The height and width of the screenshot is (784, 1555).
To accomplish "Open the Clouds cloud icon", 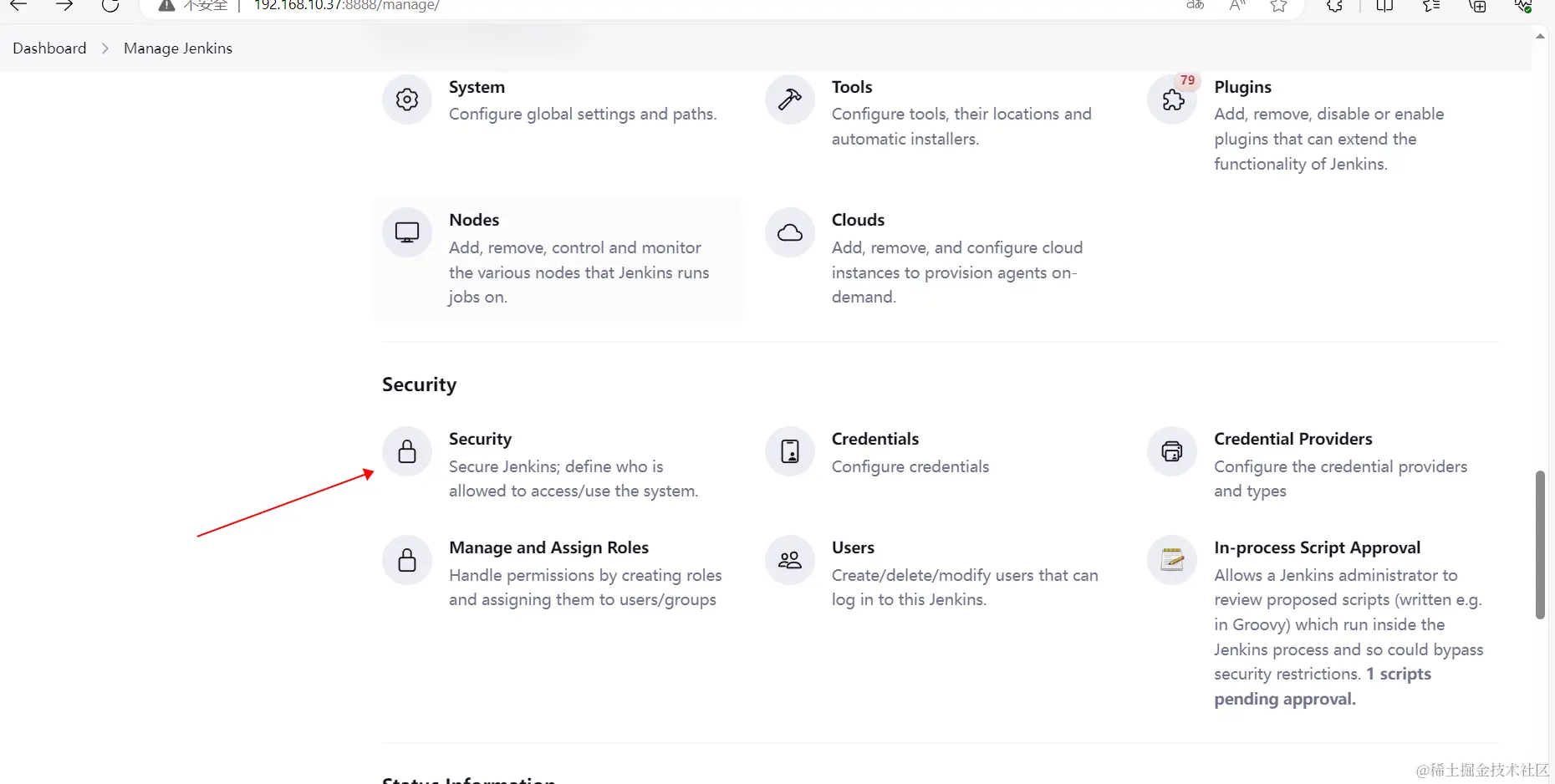I will (x=789, y=232).
